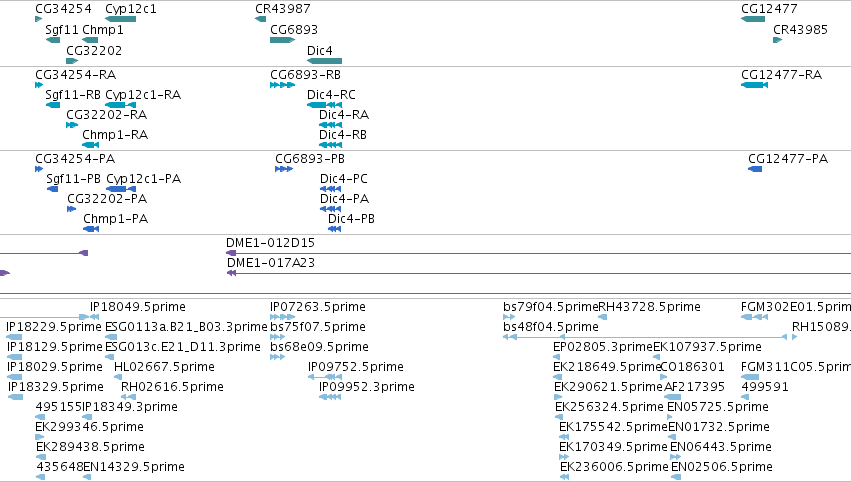
Task: Click transcript CG6893-RB label
Action: pos(306,74)
